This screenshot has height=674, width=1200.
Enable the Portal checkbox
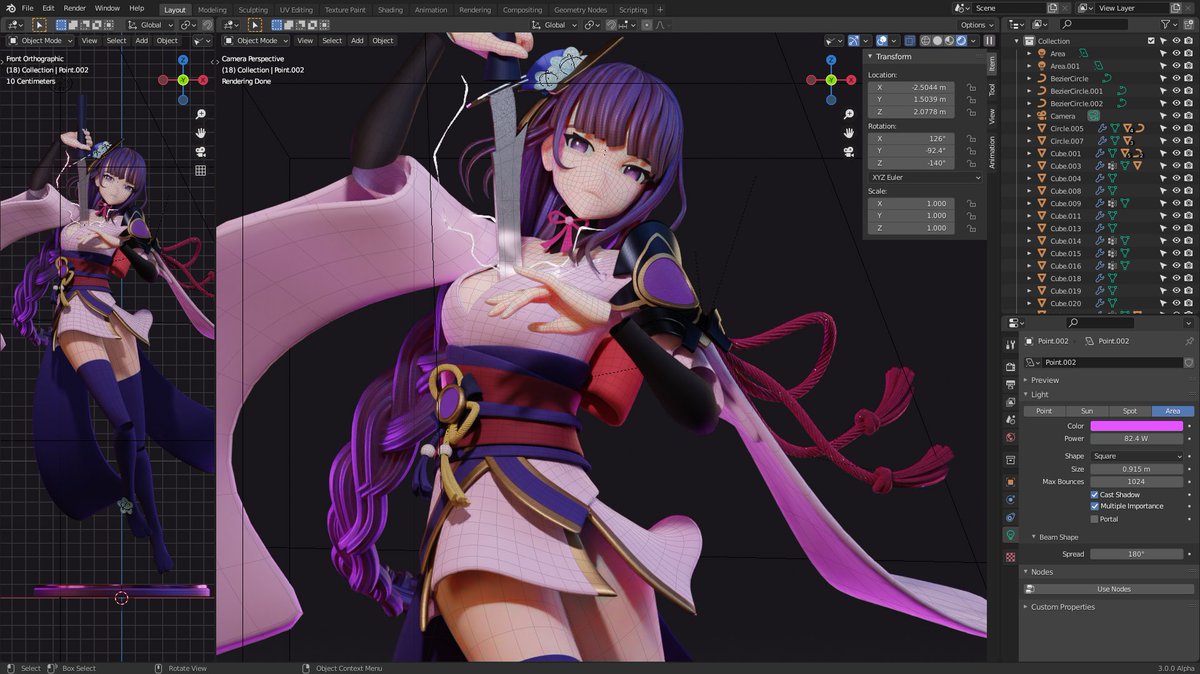pyautogui.click(x=1095, y=519)
